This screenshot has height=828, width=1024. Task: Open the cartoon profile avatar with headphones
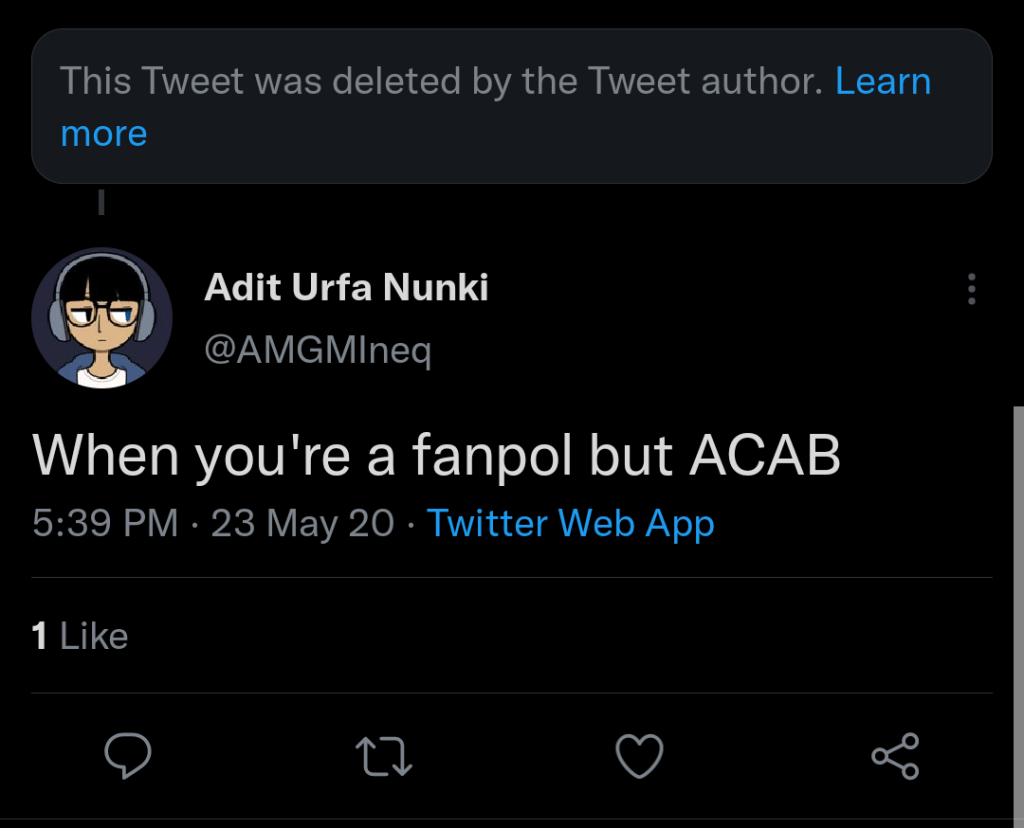[102, 318]
